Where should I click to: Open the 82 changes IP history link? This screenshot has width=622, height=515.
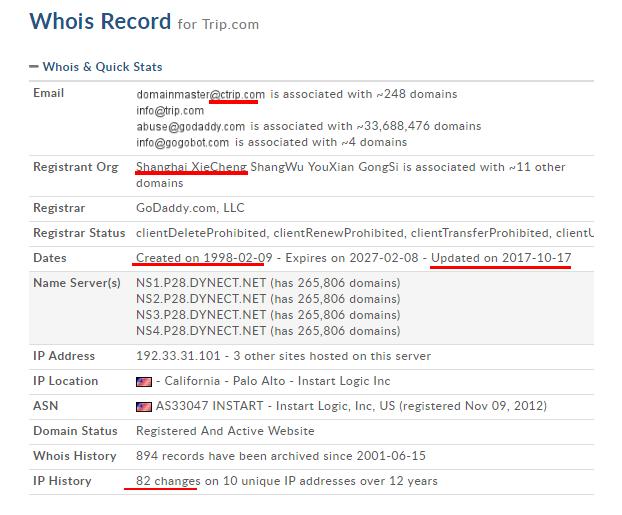[x=169, y=481]
